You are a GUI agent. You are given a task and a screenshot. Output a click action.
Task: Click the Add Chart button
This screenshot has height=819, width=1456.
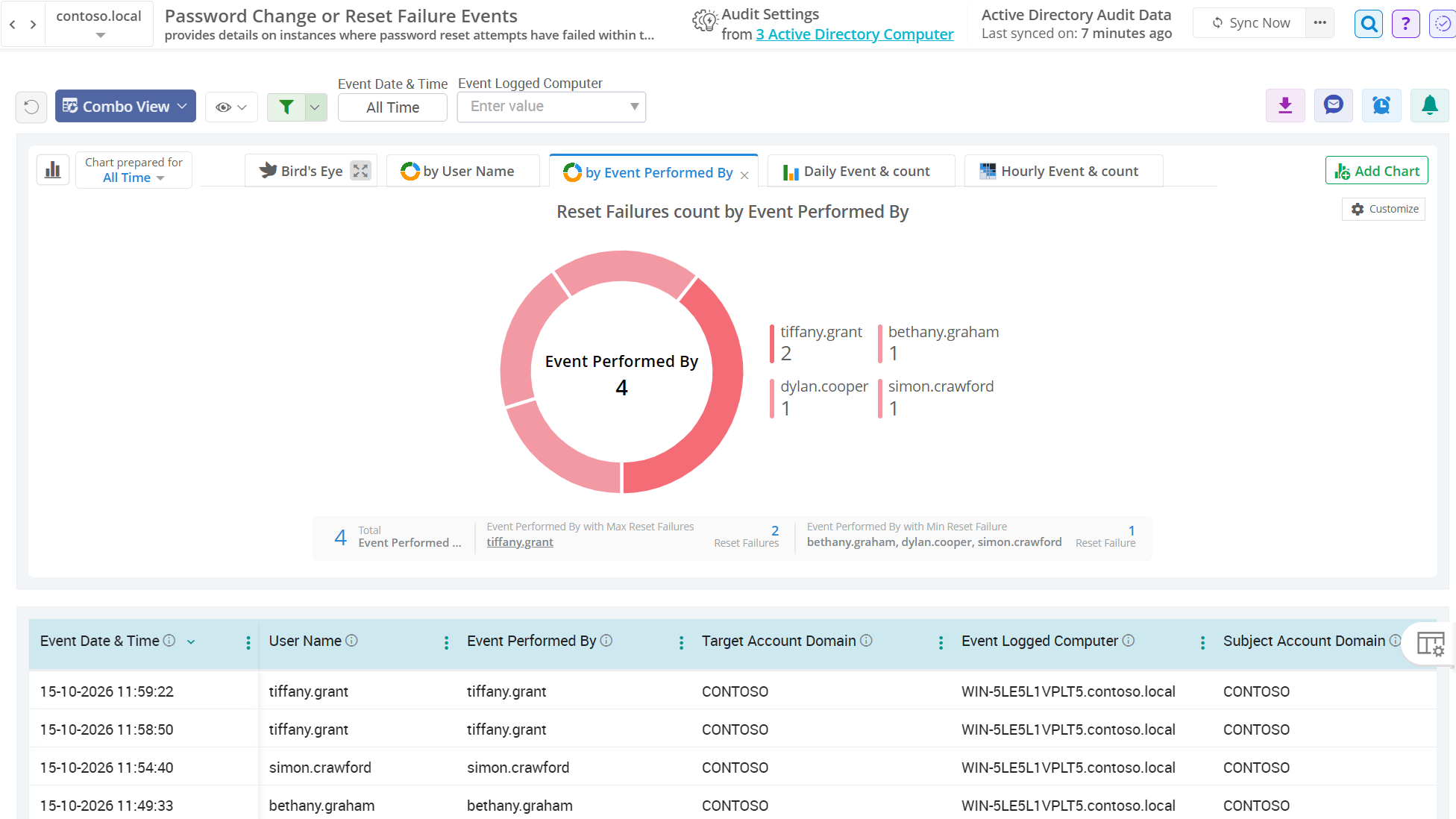coord(1377,171)
